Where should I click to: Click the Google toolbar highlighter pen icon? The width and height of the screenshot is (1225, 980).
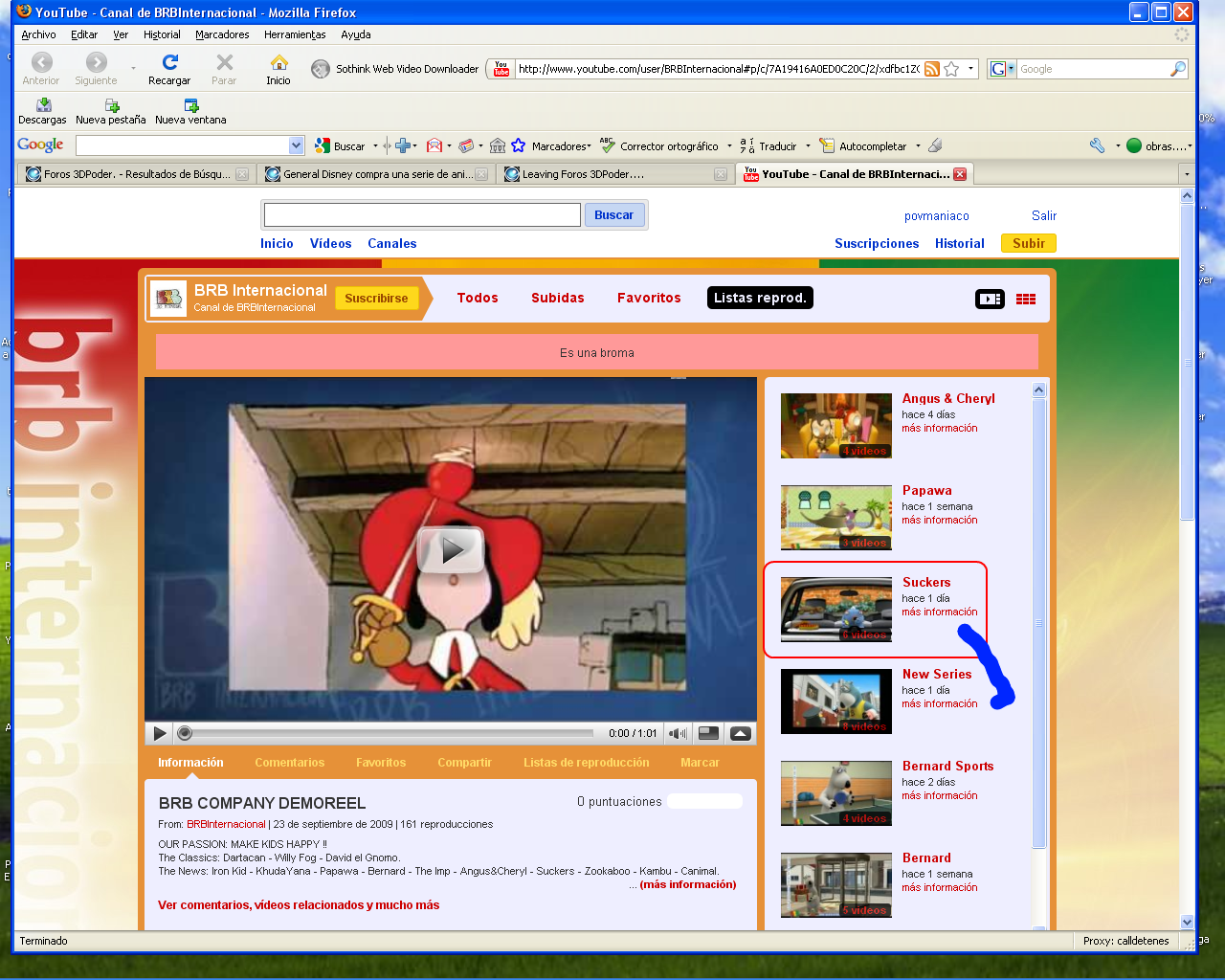pyautogui.click(x=935, y=145)
